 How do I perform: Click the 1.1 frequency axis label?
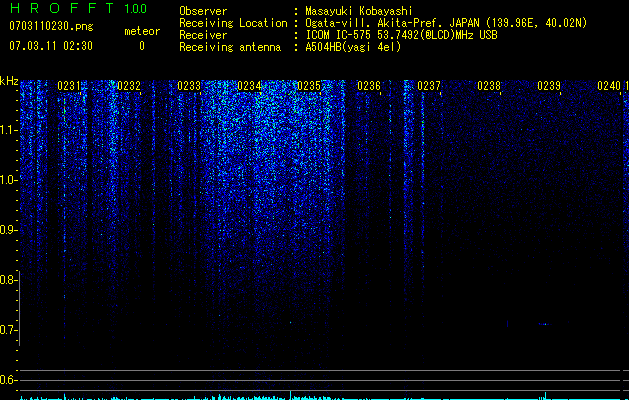tap(8, 130)
